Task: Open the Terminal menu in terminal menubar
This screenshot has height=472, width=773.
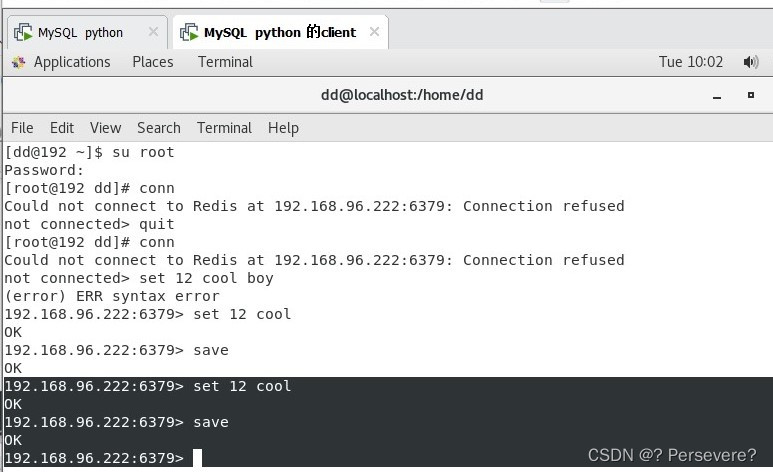Action: [224, 128]
